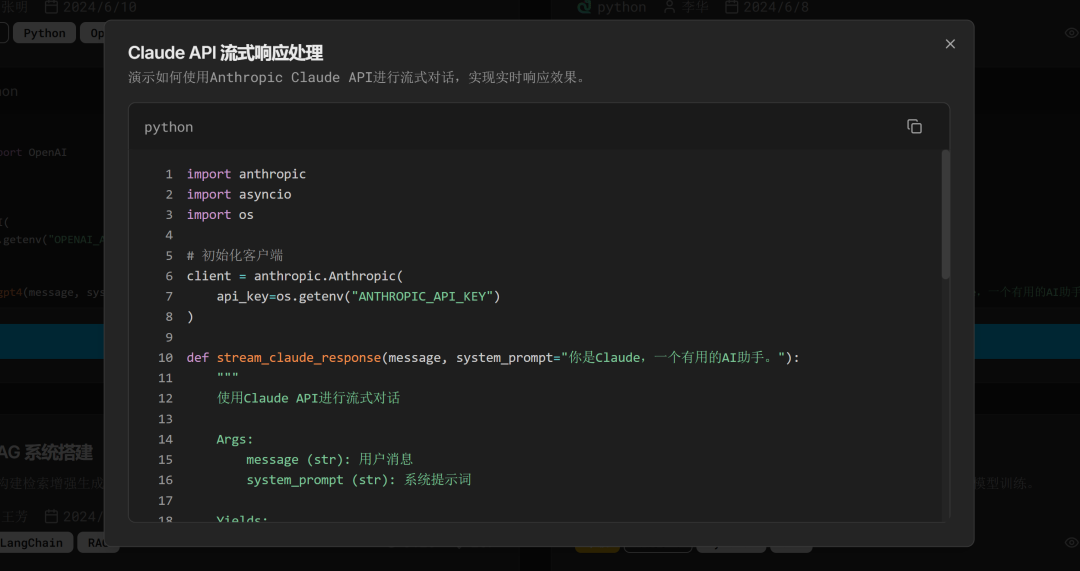Click the eye view icon at top right

1071,33
